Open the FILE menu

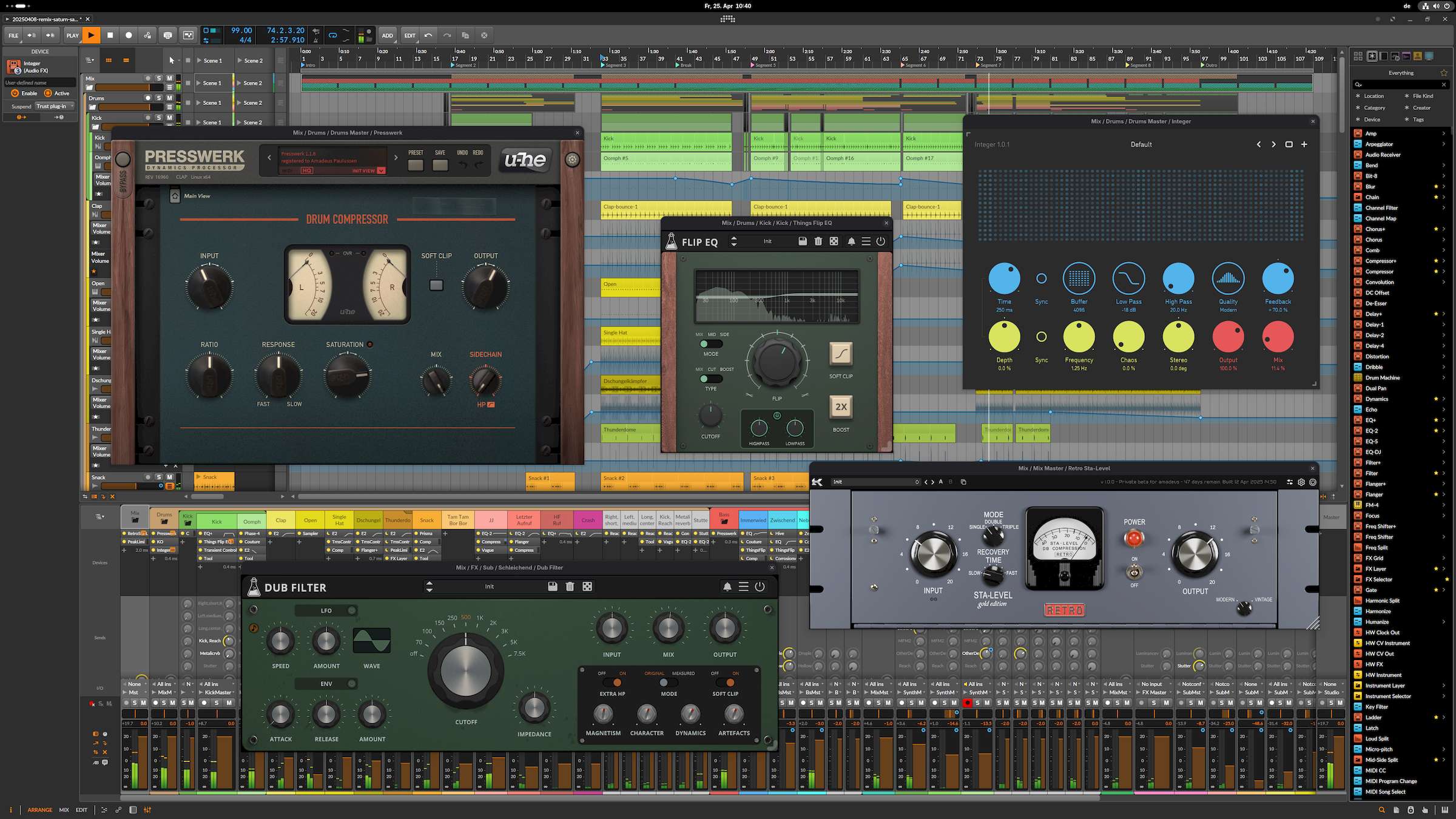(13, 35)
